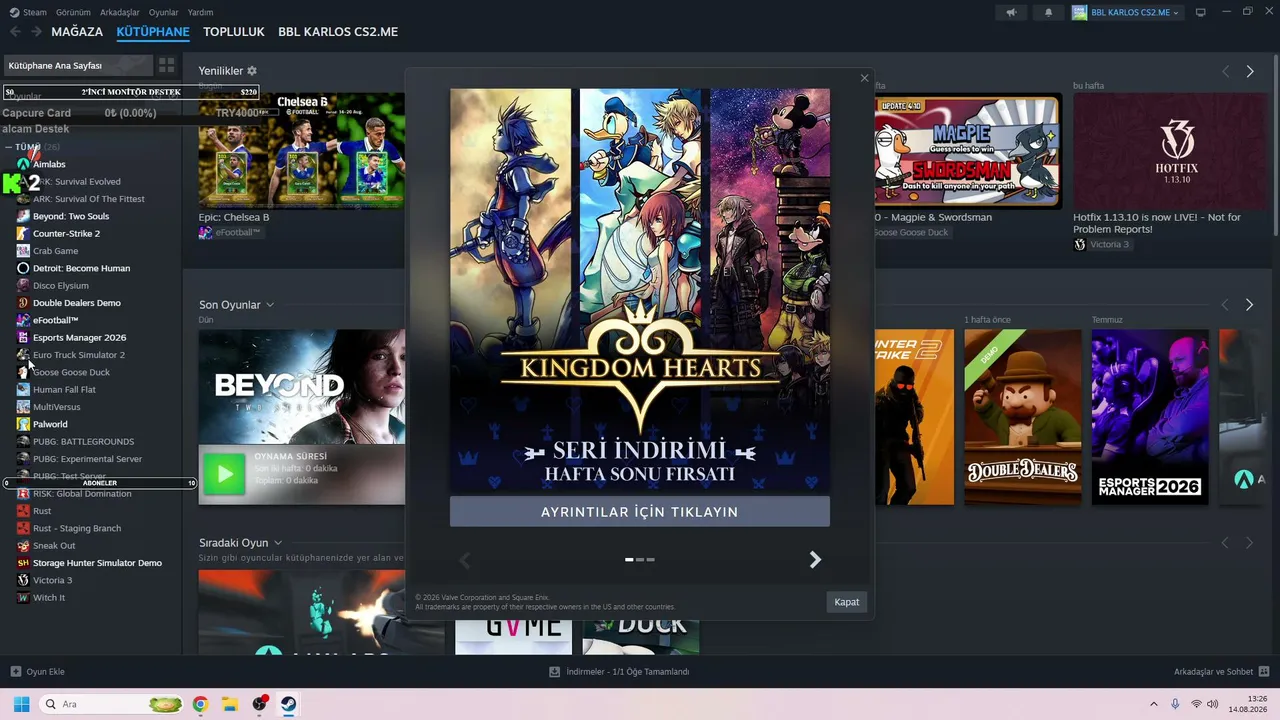Click the Kapat button in popup
1280x720 pixels.
click(847, 602)
